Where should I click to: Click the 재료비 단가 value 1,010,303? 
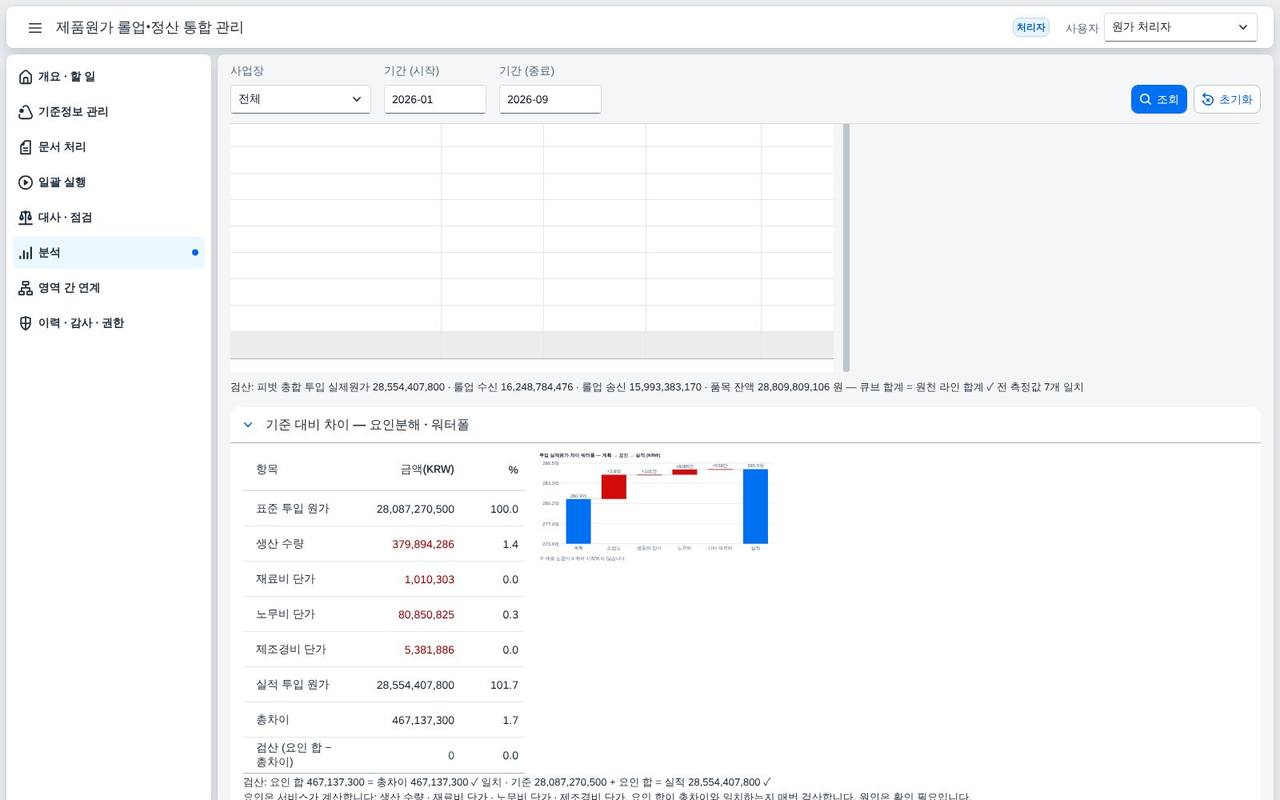click(429, 579)
